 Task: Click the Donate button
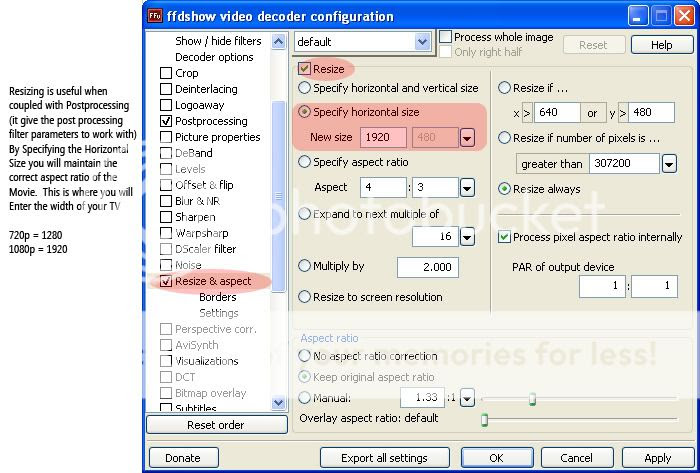pyautogui.click(x=183, y=458)
